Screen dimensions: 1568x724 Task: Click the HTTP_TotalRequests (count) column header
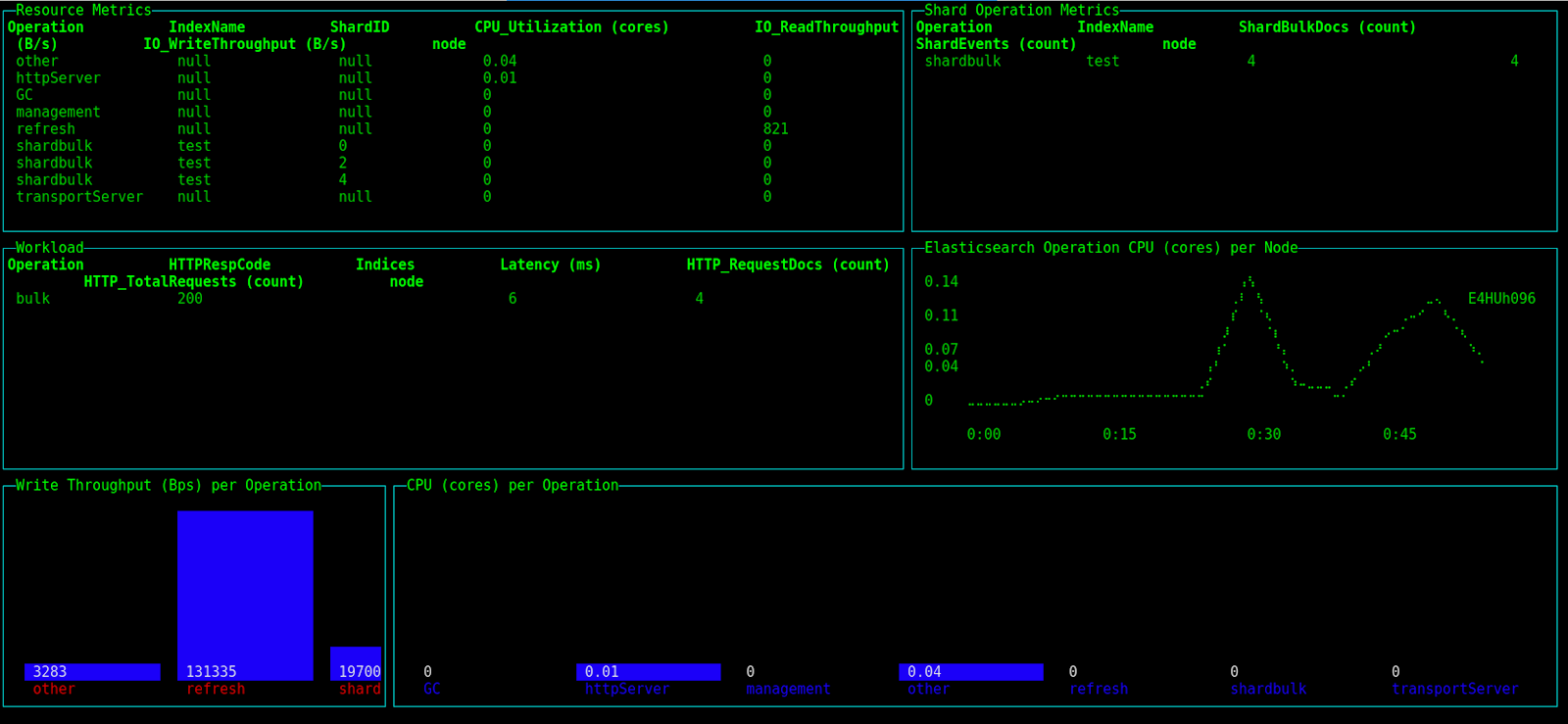coord(194,282)
